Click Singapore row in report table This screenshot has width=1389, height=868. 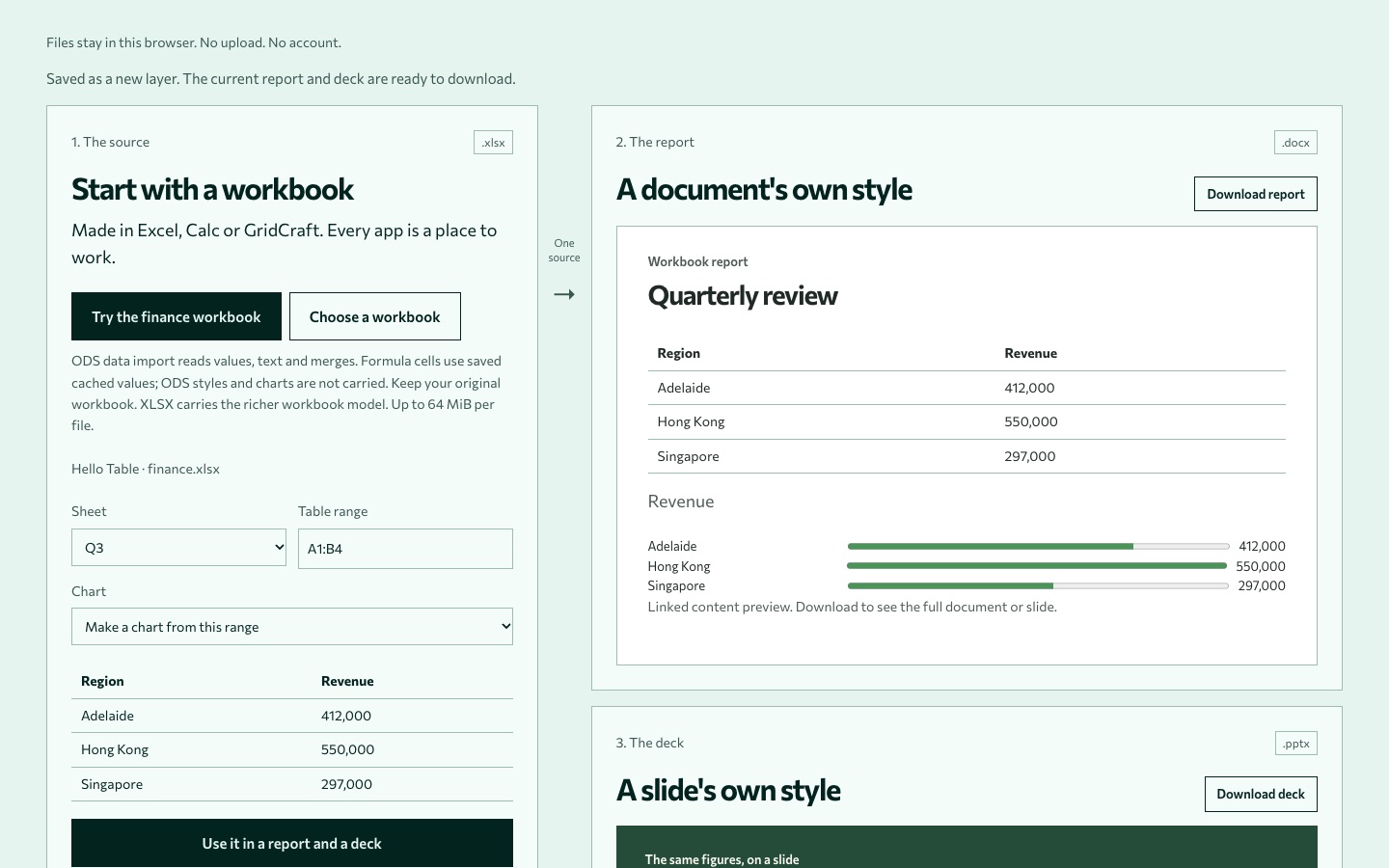coord(967,456)
